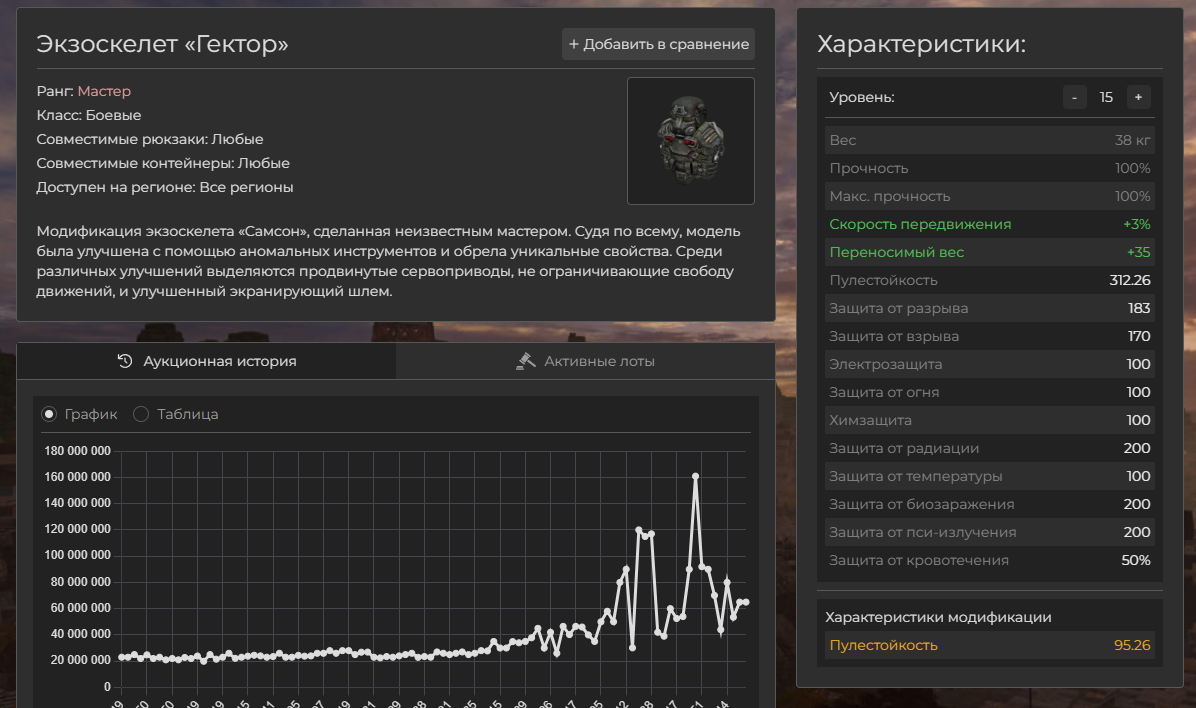Click the last data point on the price graph
This screenshot has width=1196, height=708.
click(x=745, y=602)
